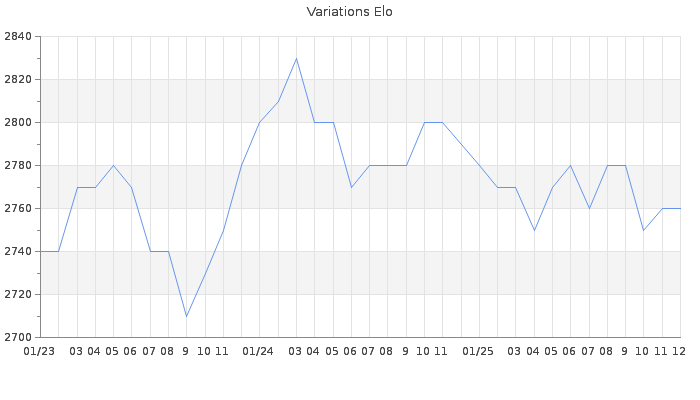Select the 2780 y-axis value
Viewport: 700px width, 400px height.
point(18,166)
